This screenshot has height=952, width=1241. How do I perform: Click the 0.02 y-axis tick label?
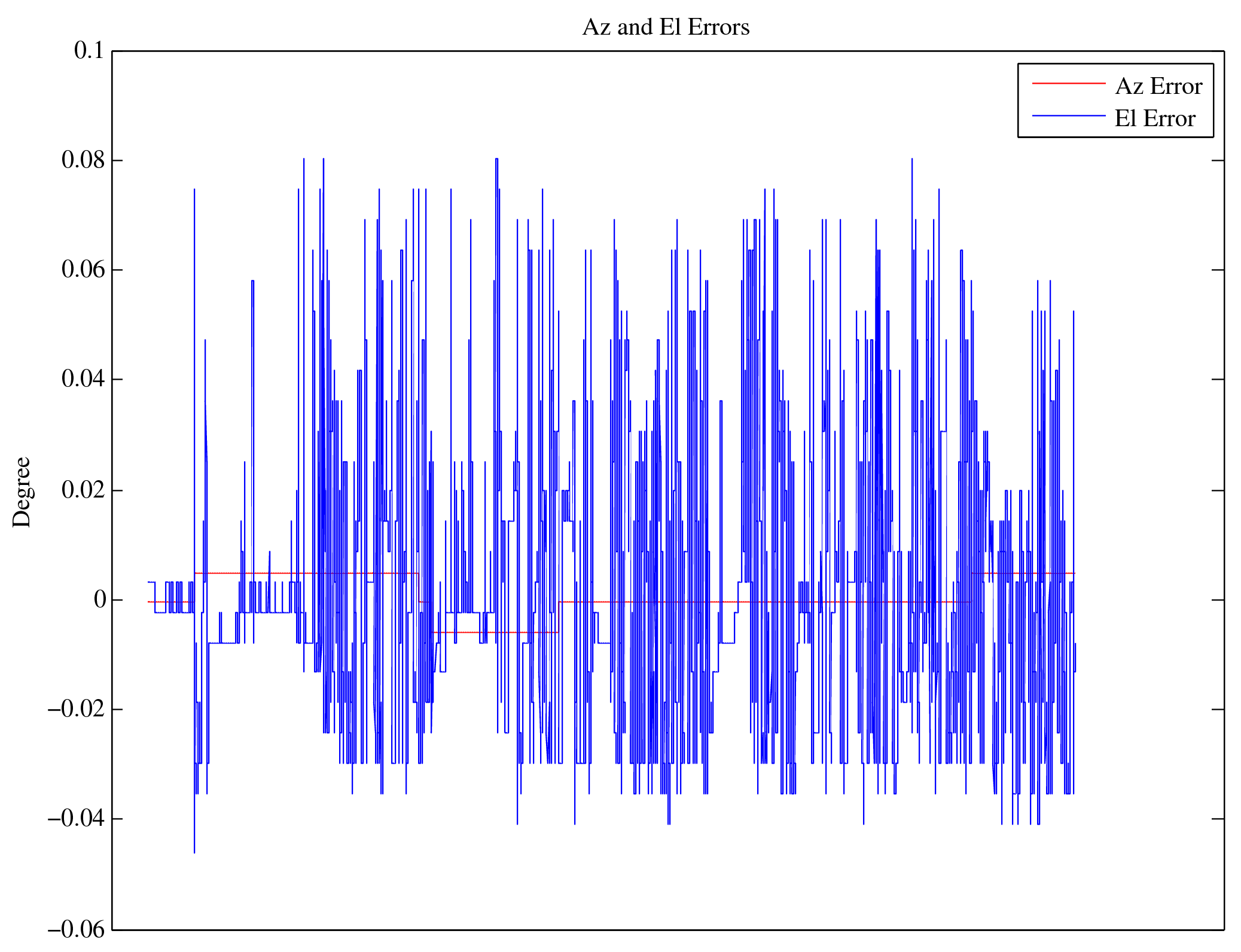[x=83, y=490]
